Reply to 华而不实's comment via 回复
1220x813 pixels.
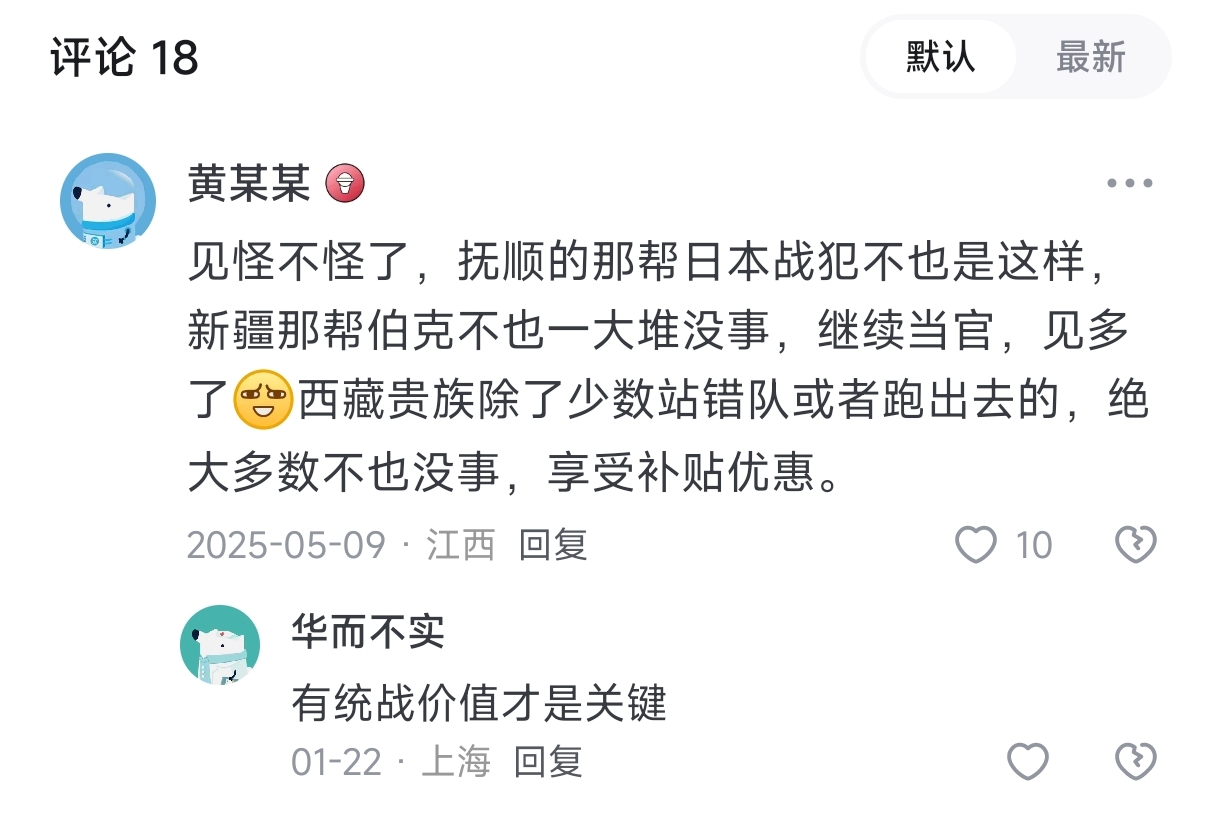(x=548, y=762)
